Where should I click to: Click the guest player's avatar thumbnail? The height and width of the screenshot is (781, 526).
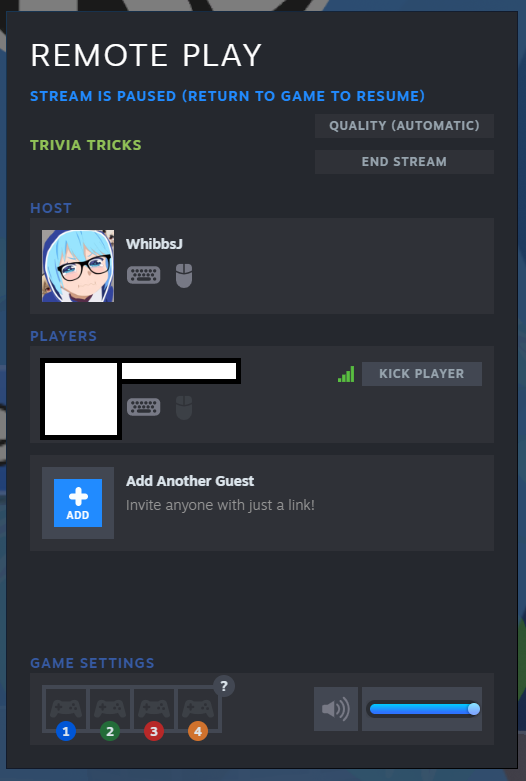pyautogui.click(x=81, y=399)
